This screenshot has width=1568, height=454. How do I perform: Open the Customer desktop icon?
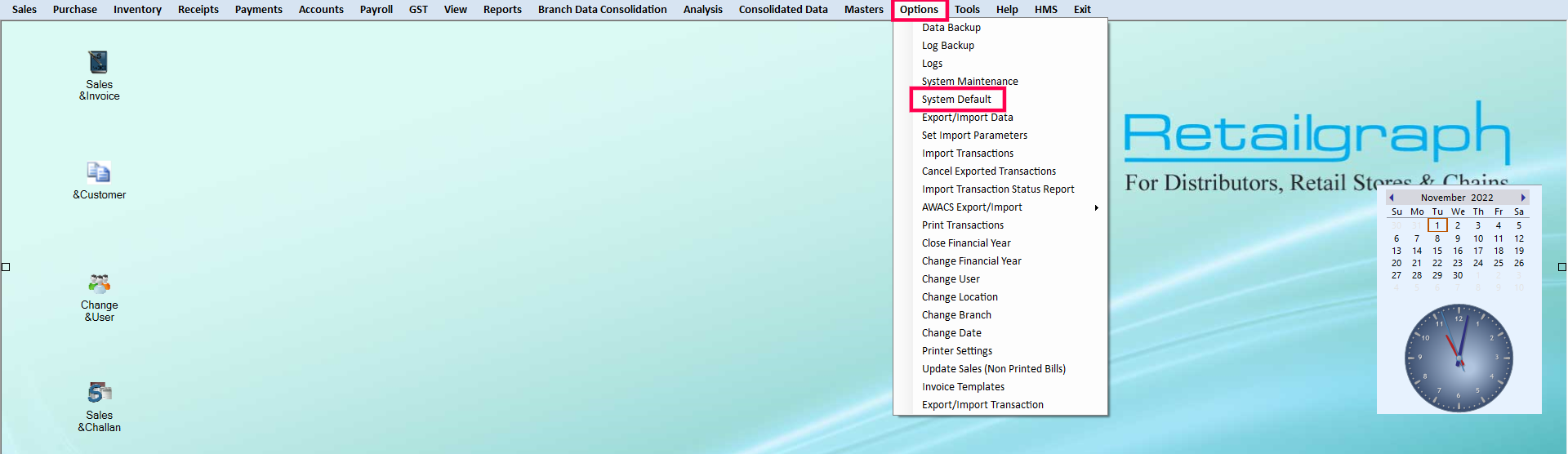(x=99, y=180)
